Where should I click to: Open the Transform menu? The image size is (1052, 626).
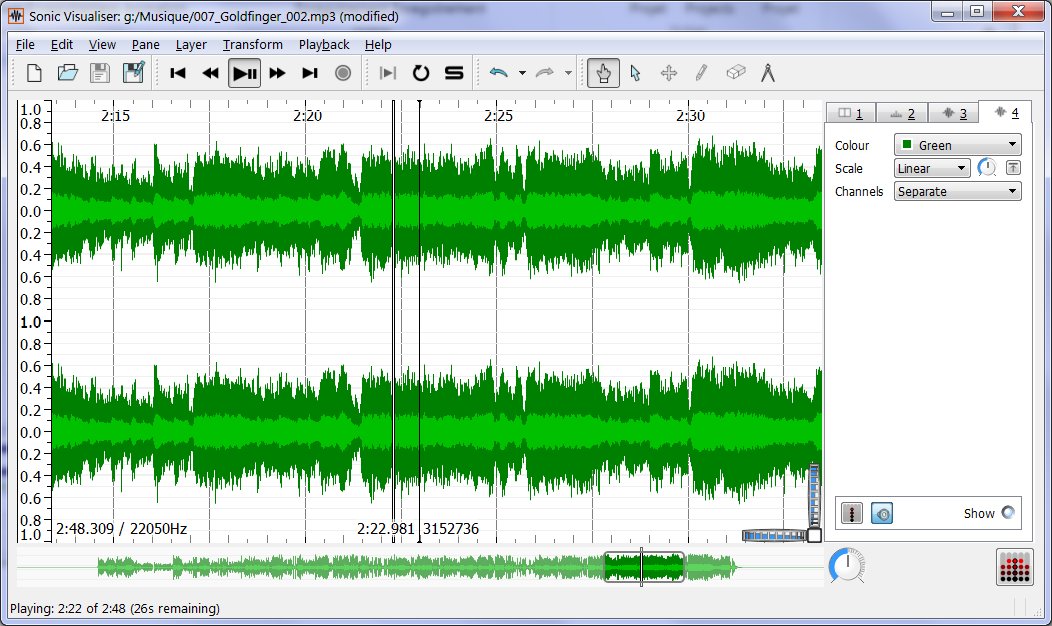[253, 45]
